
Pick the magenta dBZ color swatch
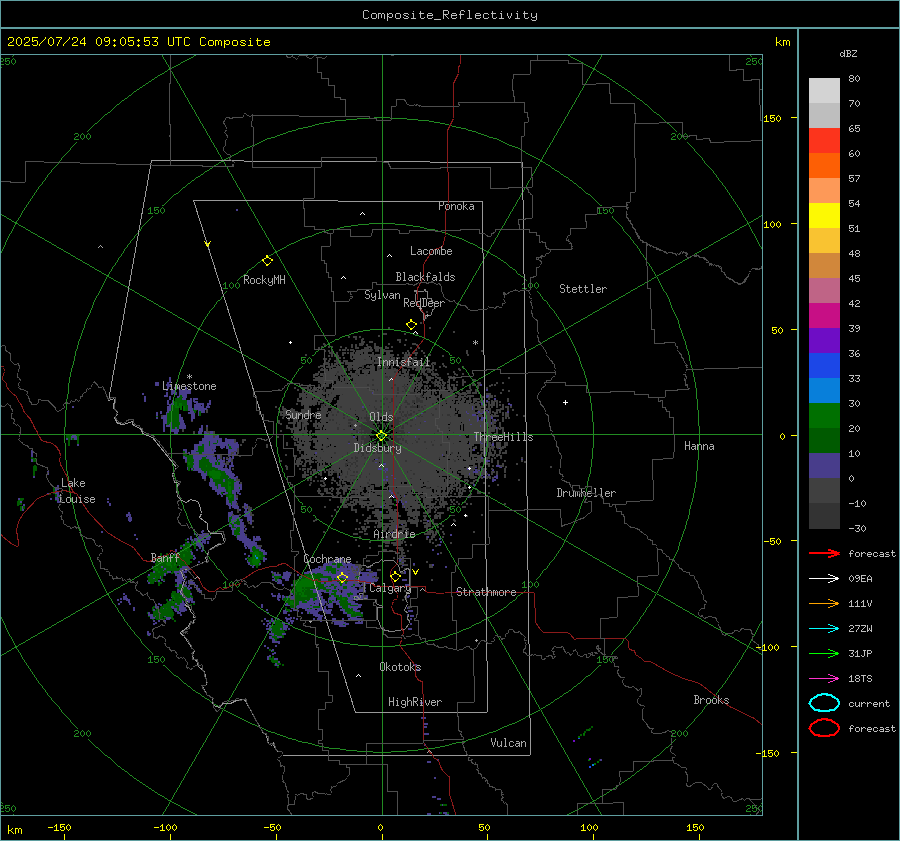(824, 316)
